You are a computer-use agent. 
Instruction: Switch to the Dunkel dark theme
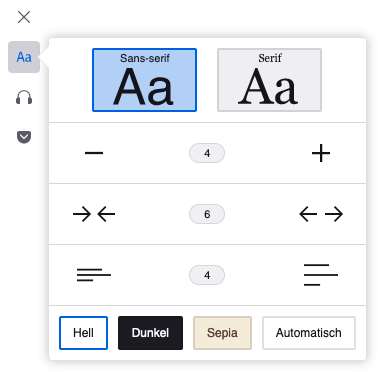(x=150, y=333)
